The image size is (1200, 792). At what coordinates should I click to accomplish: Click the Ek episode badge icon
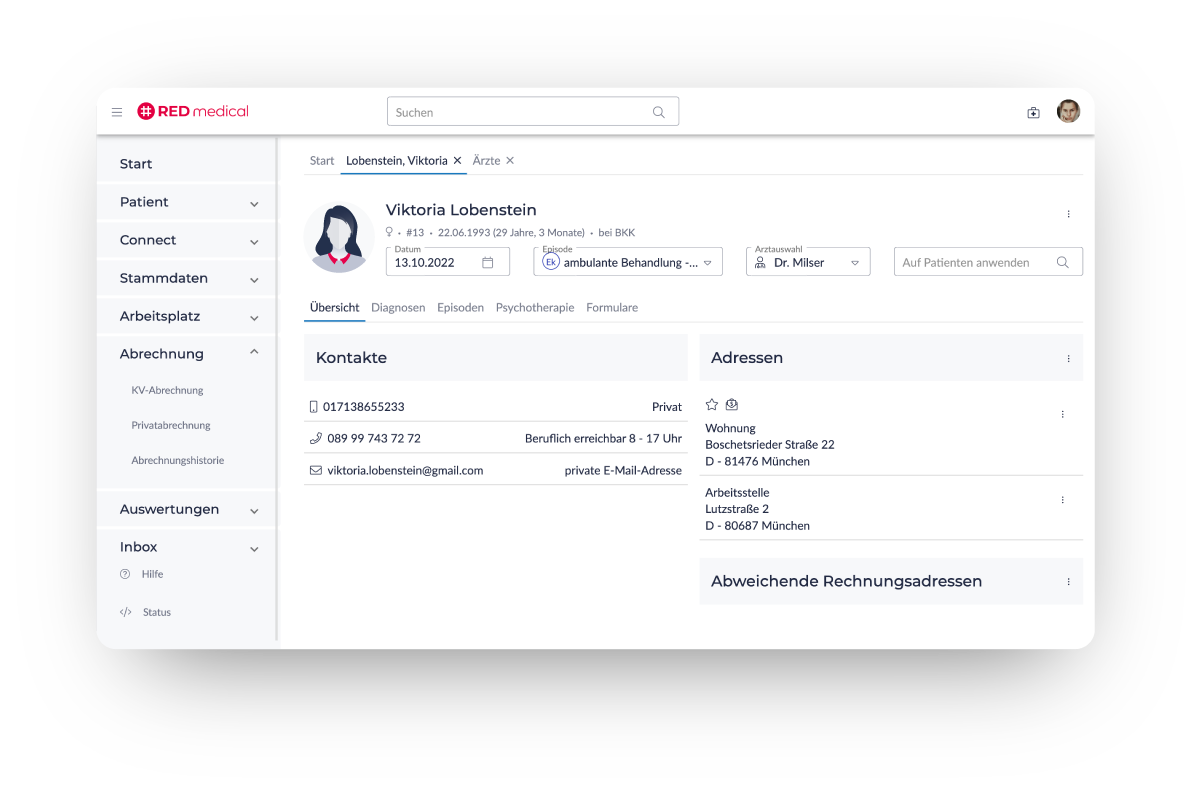click(x=550, y=261)
